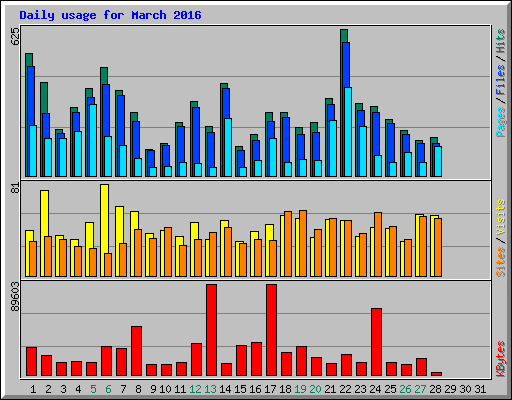
Task: Click the blue files bar for day 1
Action: [31, 96]
